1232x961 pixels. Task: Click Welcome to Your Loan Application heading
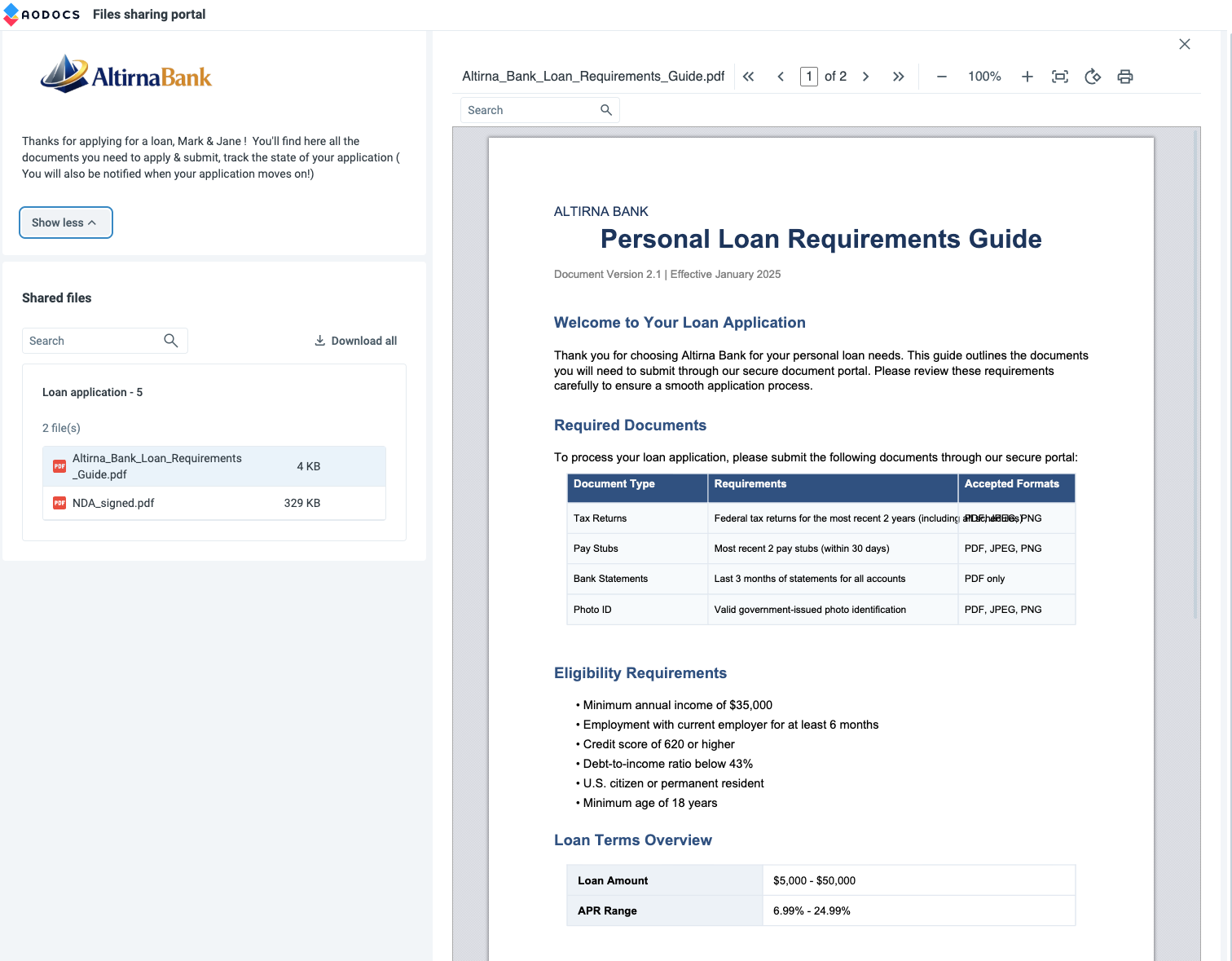tap(680, 323)
